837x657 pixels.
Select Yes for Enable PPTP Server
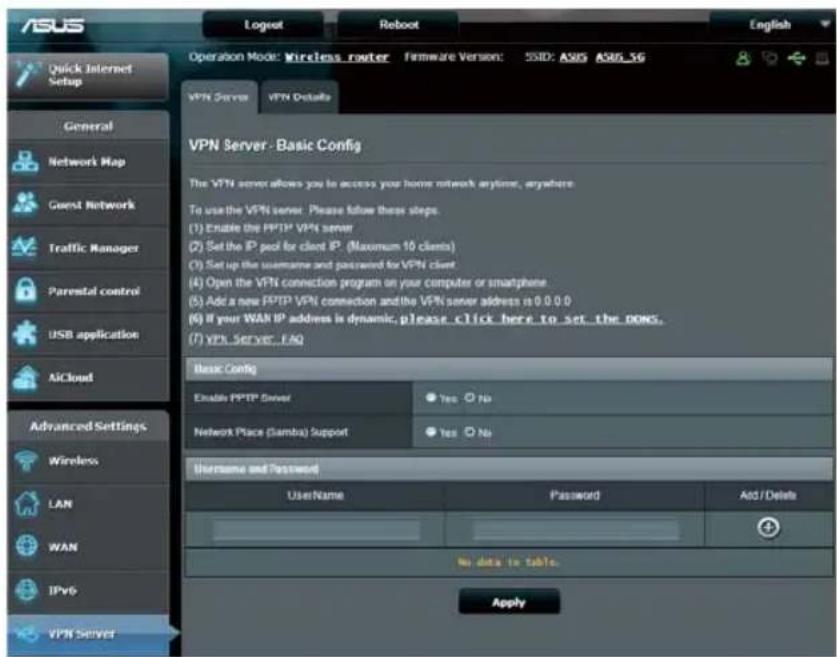[x=431, y=398]
